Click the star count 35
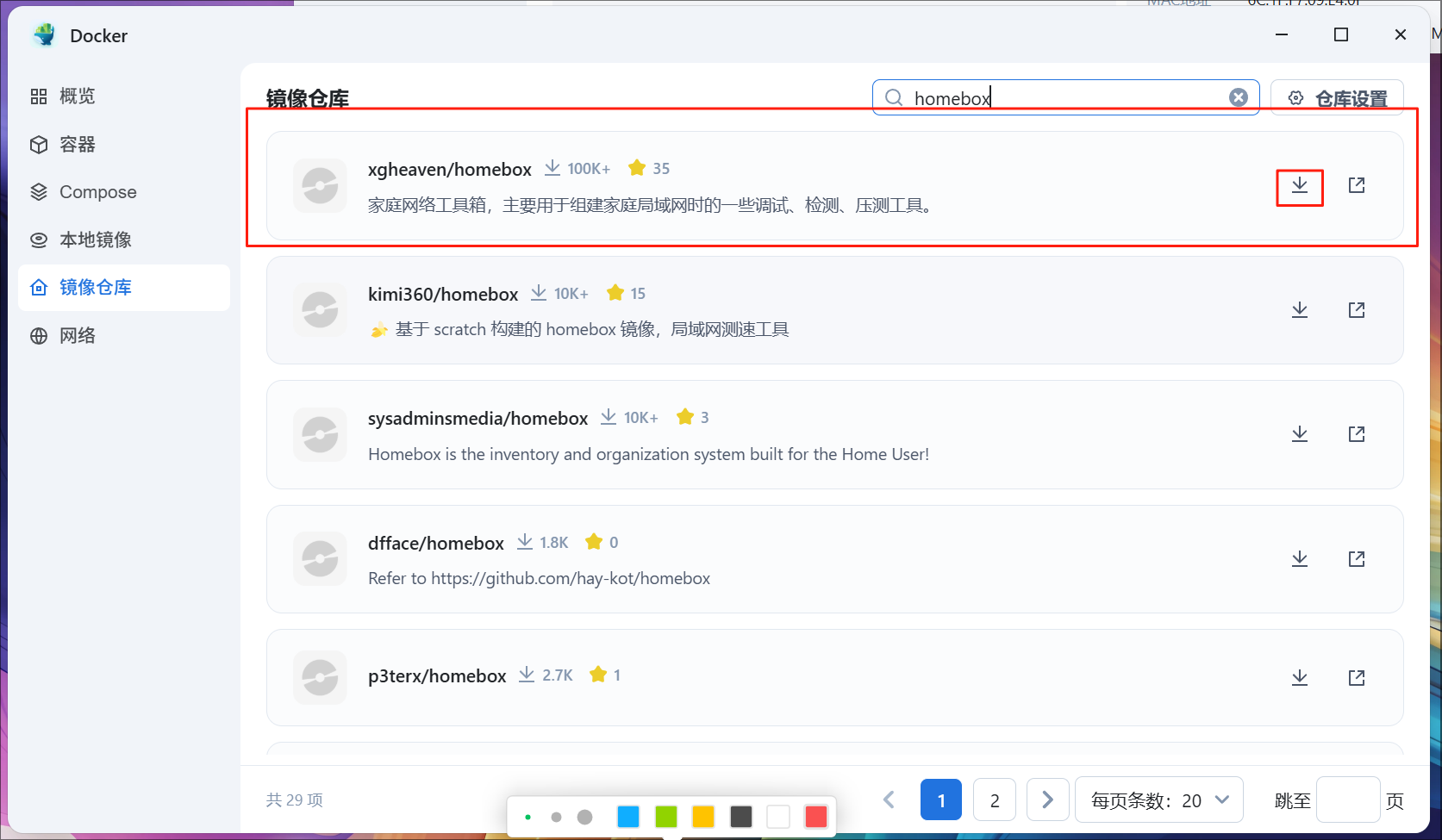 (x=661, y=169)
